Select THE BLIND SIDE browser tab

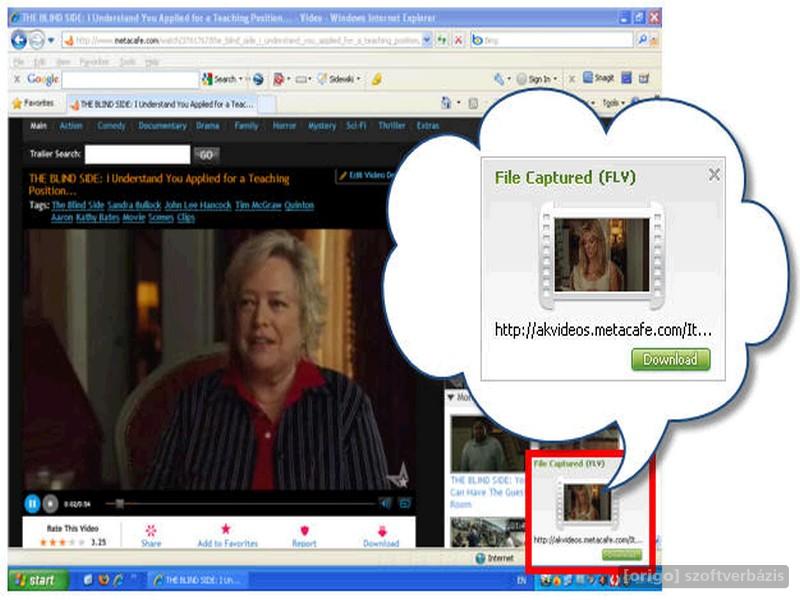[161, 104]
